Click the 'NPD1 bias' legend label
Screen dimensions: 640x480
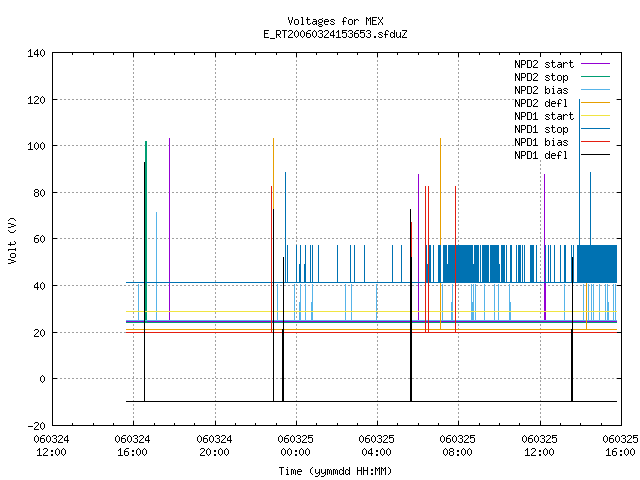[x=541, y=142]
